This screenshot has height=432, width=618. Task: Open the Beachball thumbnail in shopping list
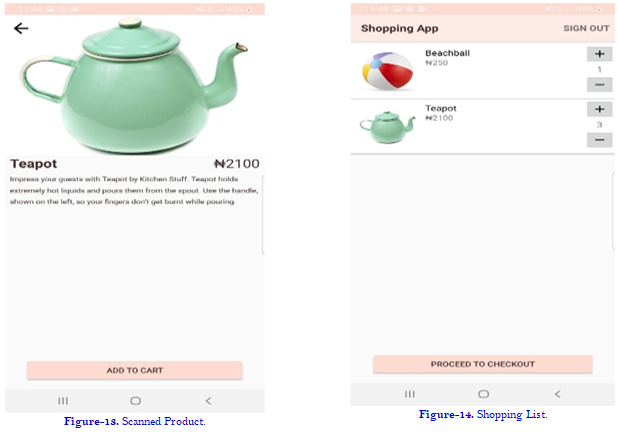click(387, 71)
